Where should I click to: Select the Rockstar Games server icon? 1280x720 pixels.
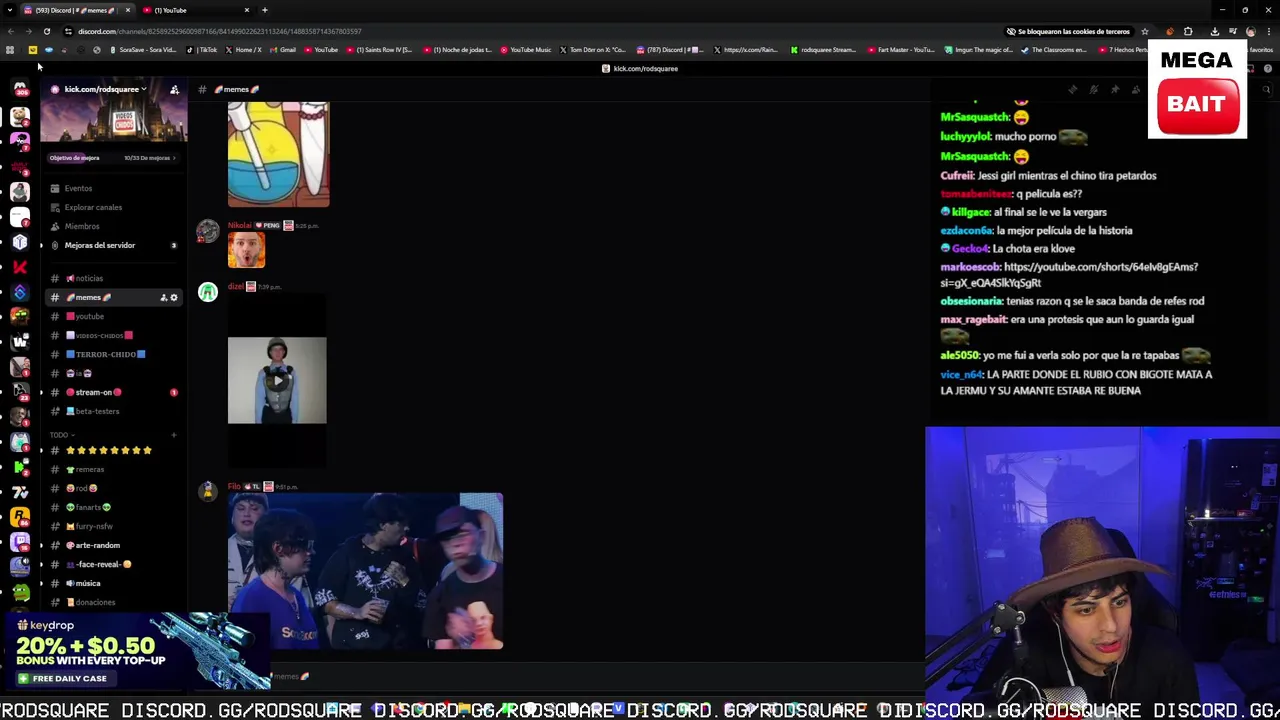pyautogui.click(x=20, y=517)
